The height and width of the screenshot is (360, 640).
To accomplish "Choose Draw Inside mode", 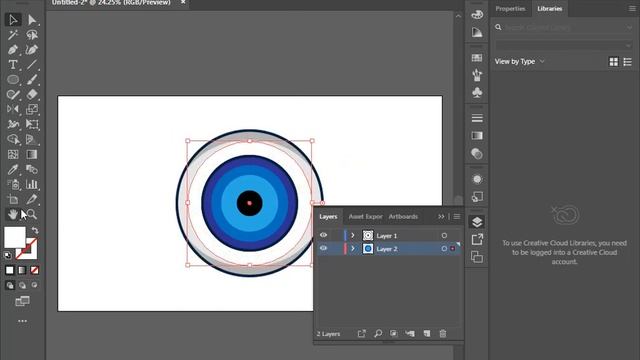I will [x=35, y=285].
